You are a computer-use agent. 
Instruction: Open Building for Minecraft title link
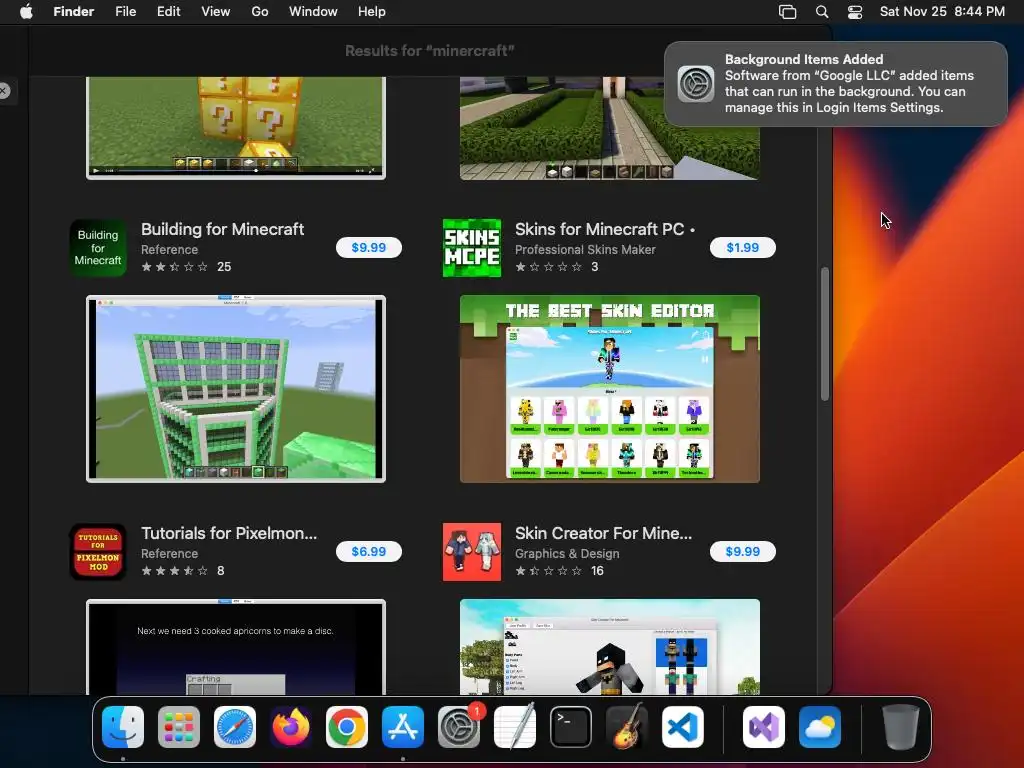223,229
